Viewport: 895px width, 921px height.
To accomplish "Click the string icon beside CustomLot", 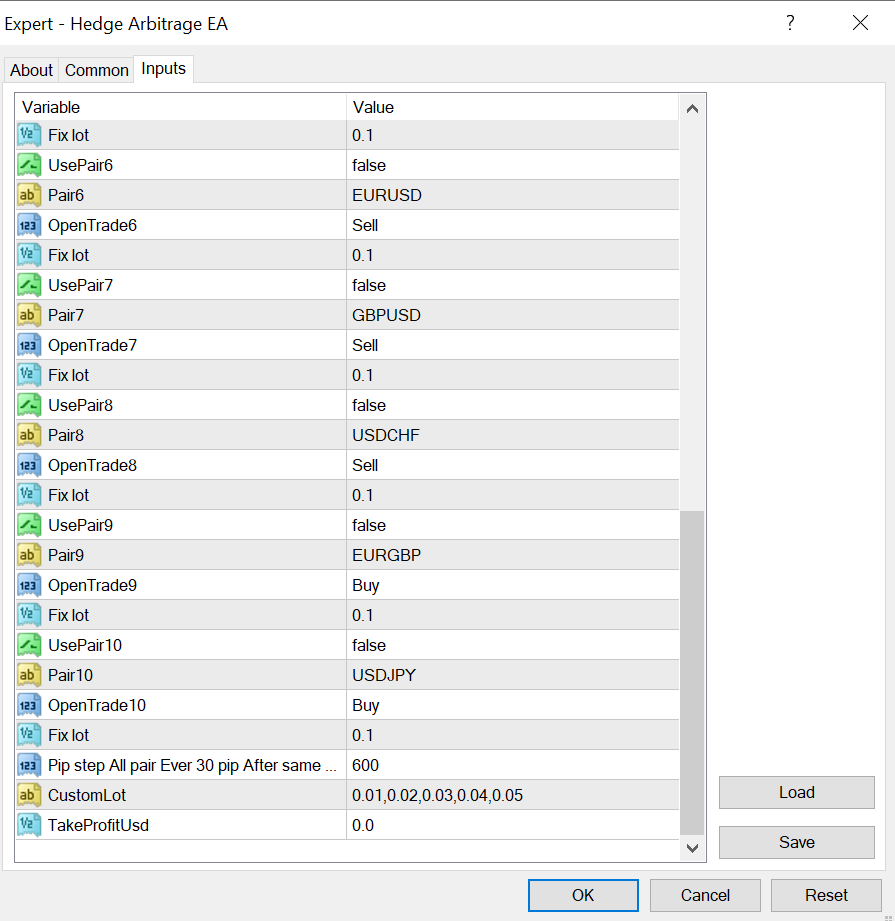I will 29,795.
